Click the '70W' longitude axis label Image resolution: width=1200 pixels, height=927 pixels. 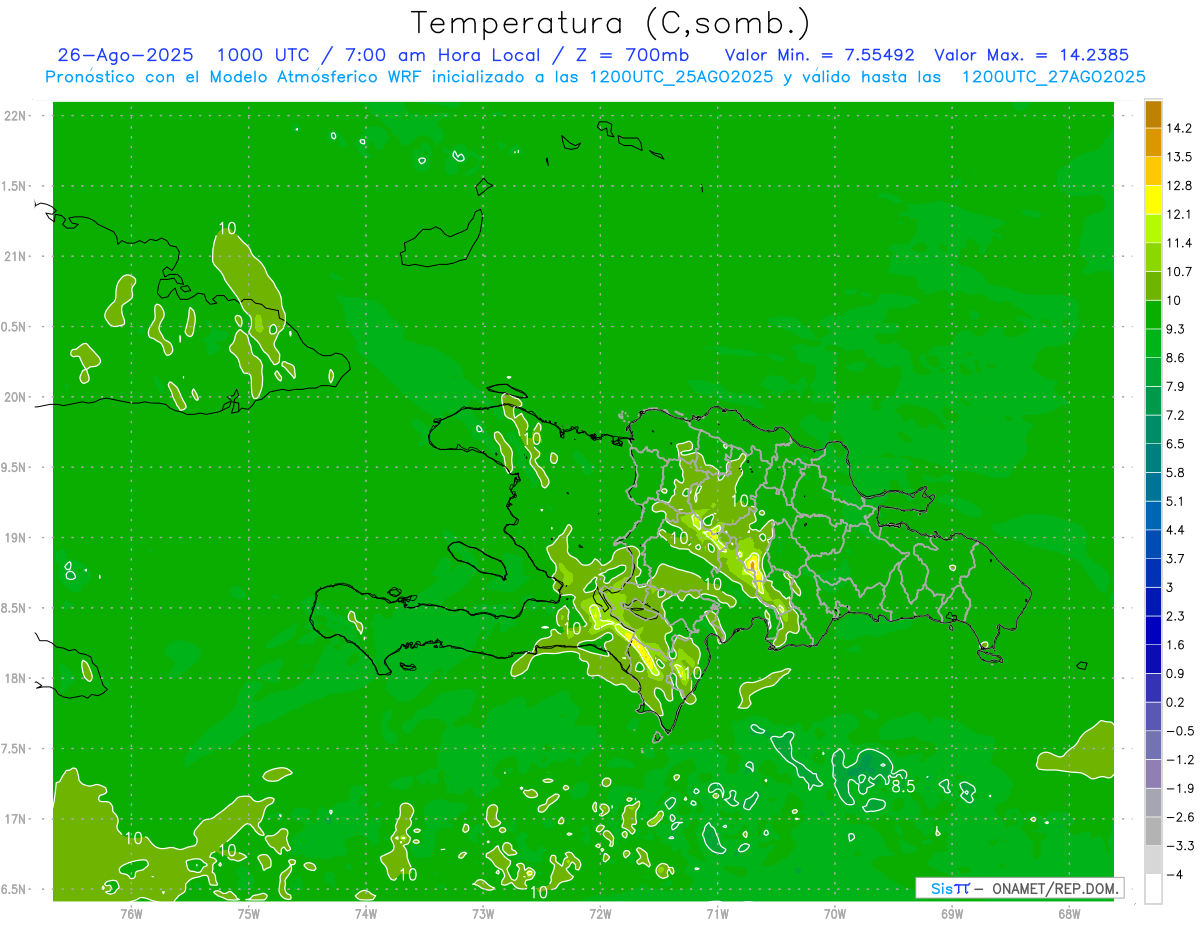pyautogui.click(x=835, y=913)
